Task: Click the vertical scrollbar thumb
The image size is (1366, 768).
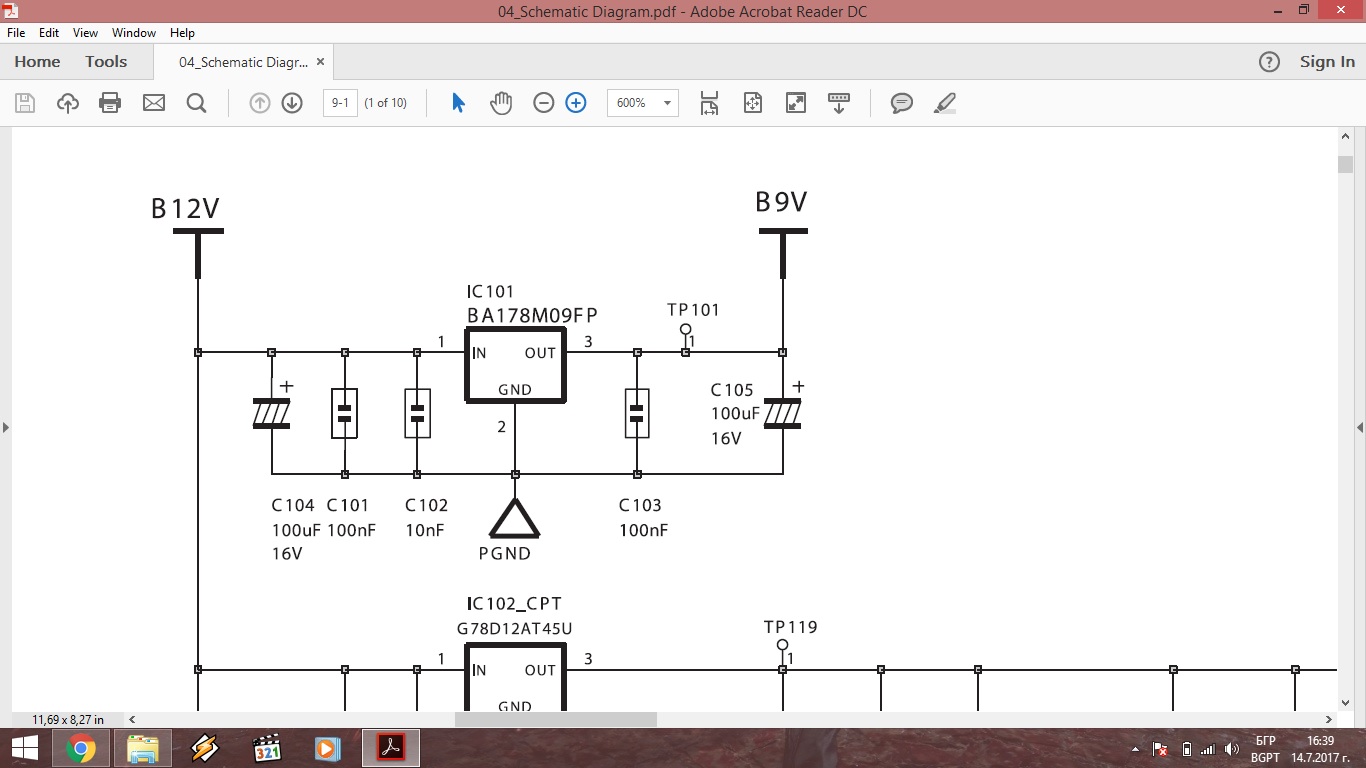Action: (1345, 165)
